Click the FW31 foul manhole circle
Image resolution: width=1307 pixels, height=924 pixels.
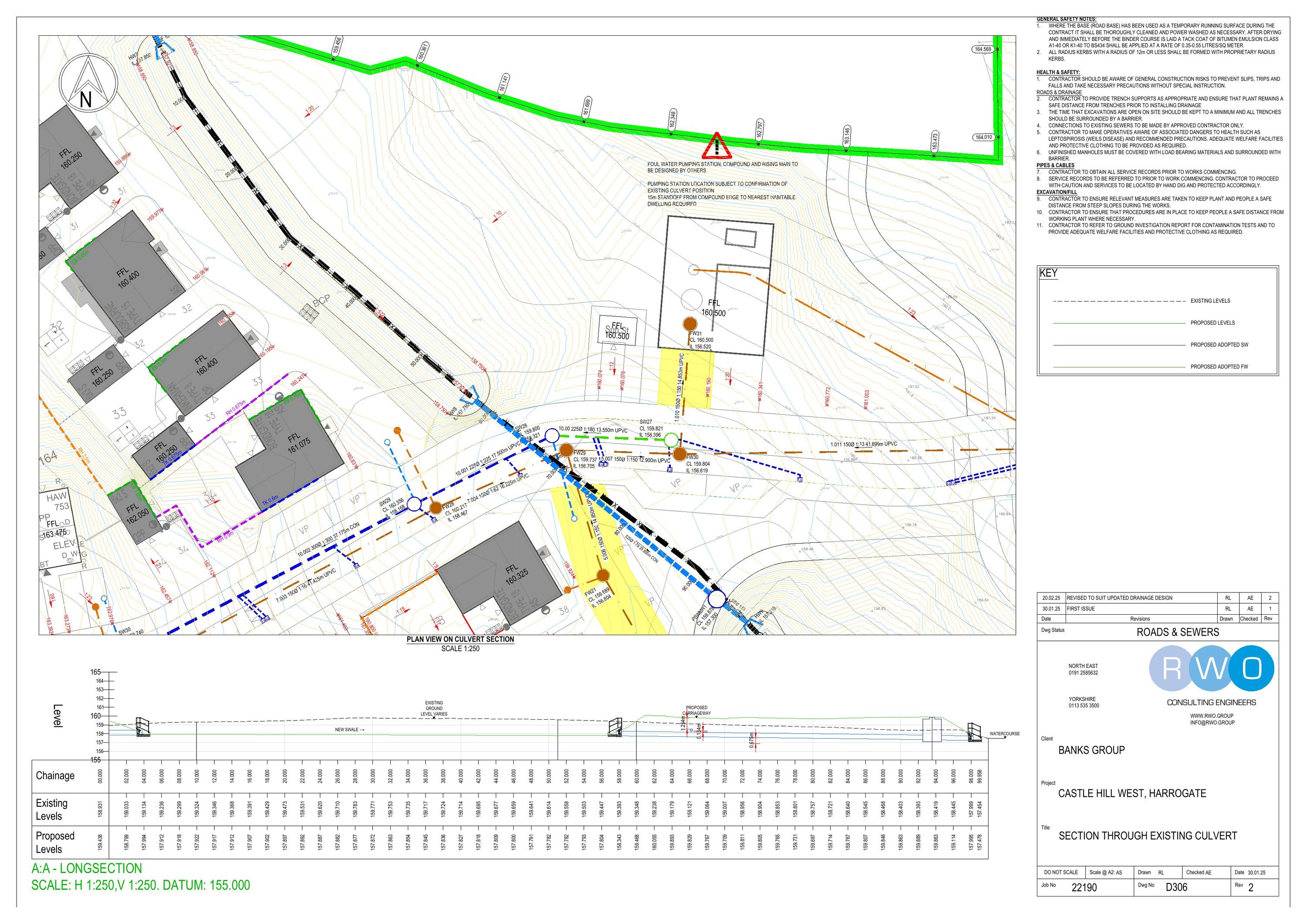tap(691, 324)
